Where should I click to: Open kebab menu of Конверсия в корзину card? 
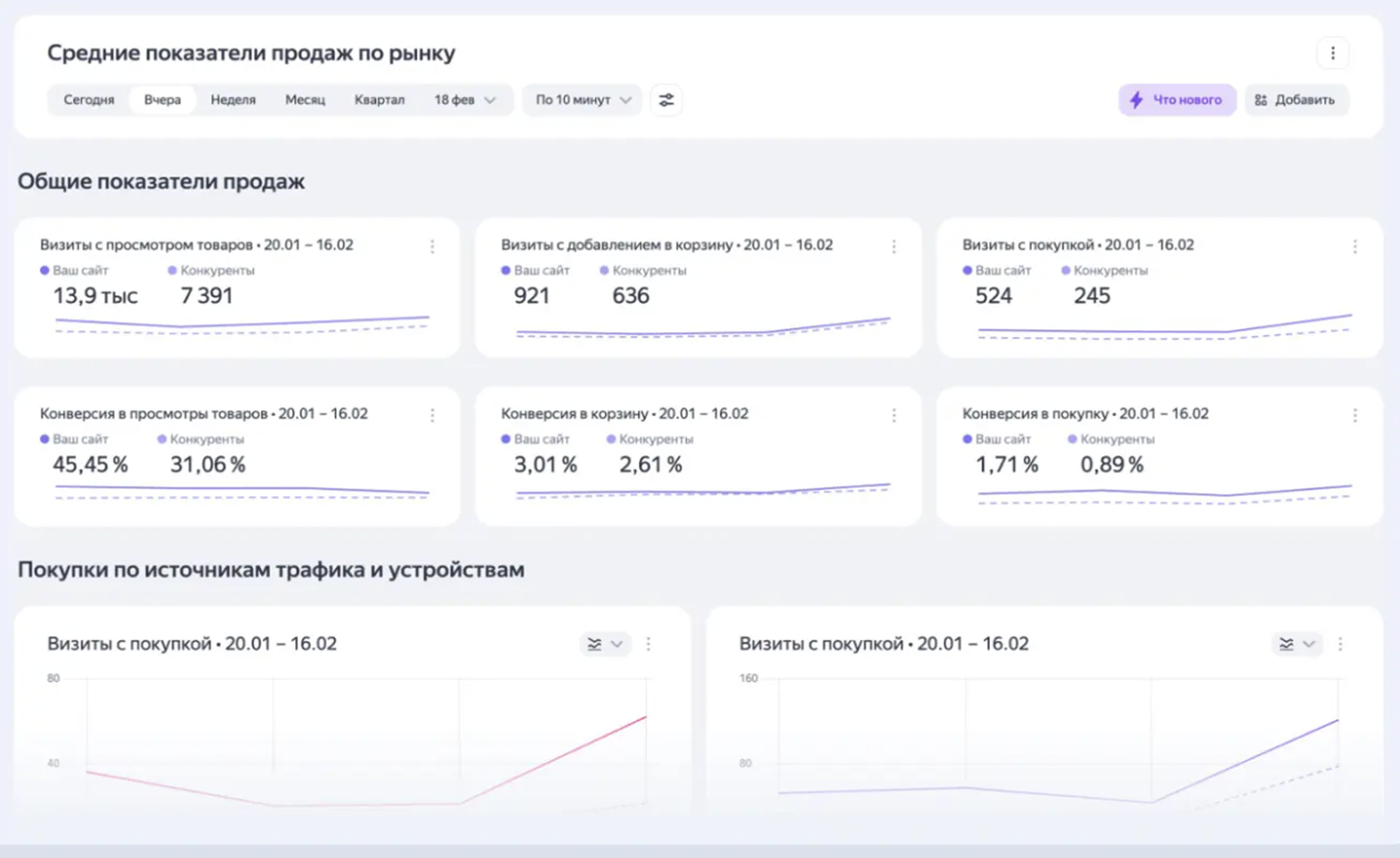894,415
